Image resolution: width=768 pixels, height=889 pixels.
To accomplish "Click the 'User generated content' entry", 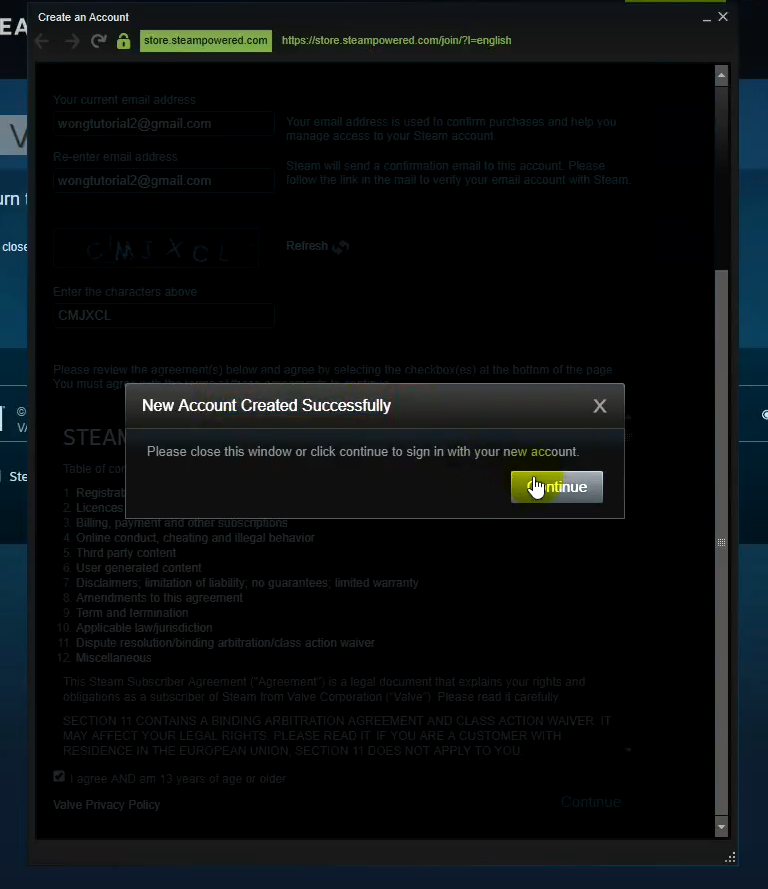I will click(138, 568).
